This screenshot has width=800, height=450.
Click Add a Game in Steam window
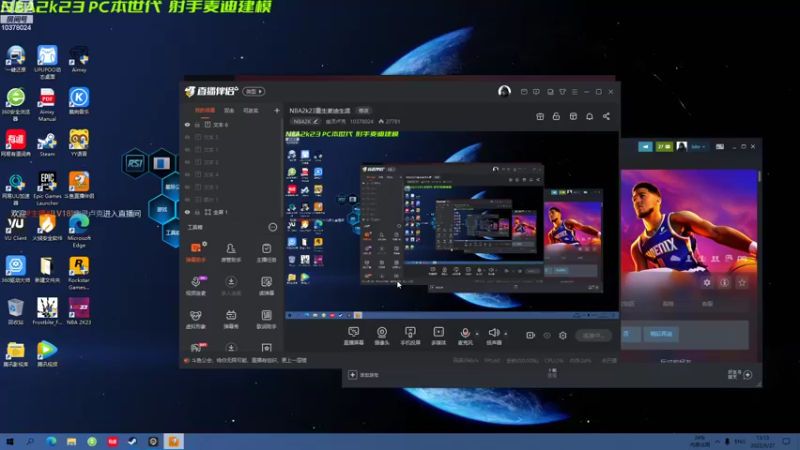click(x=365, y=375)
